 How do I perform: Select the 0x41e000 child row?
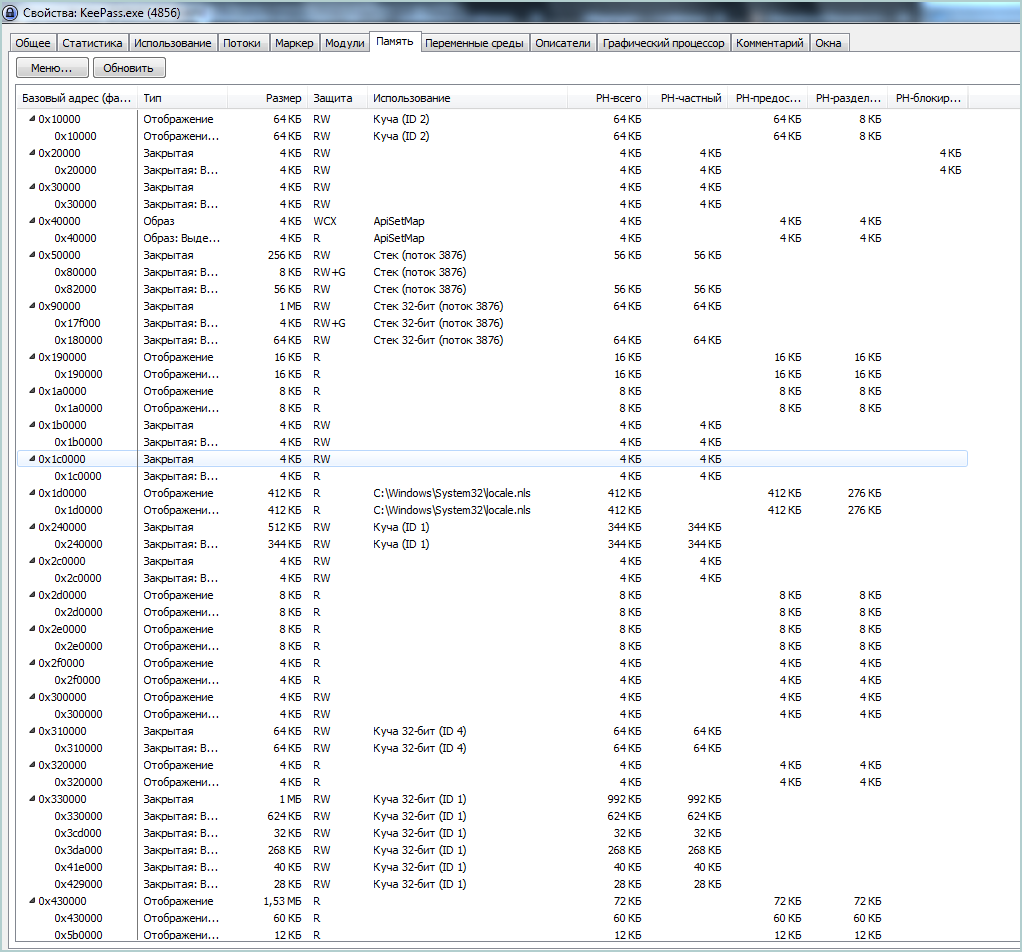tap(492, 867)
